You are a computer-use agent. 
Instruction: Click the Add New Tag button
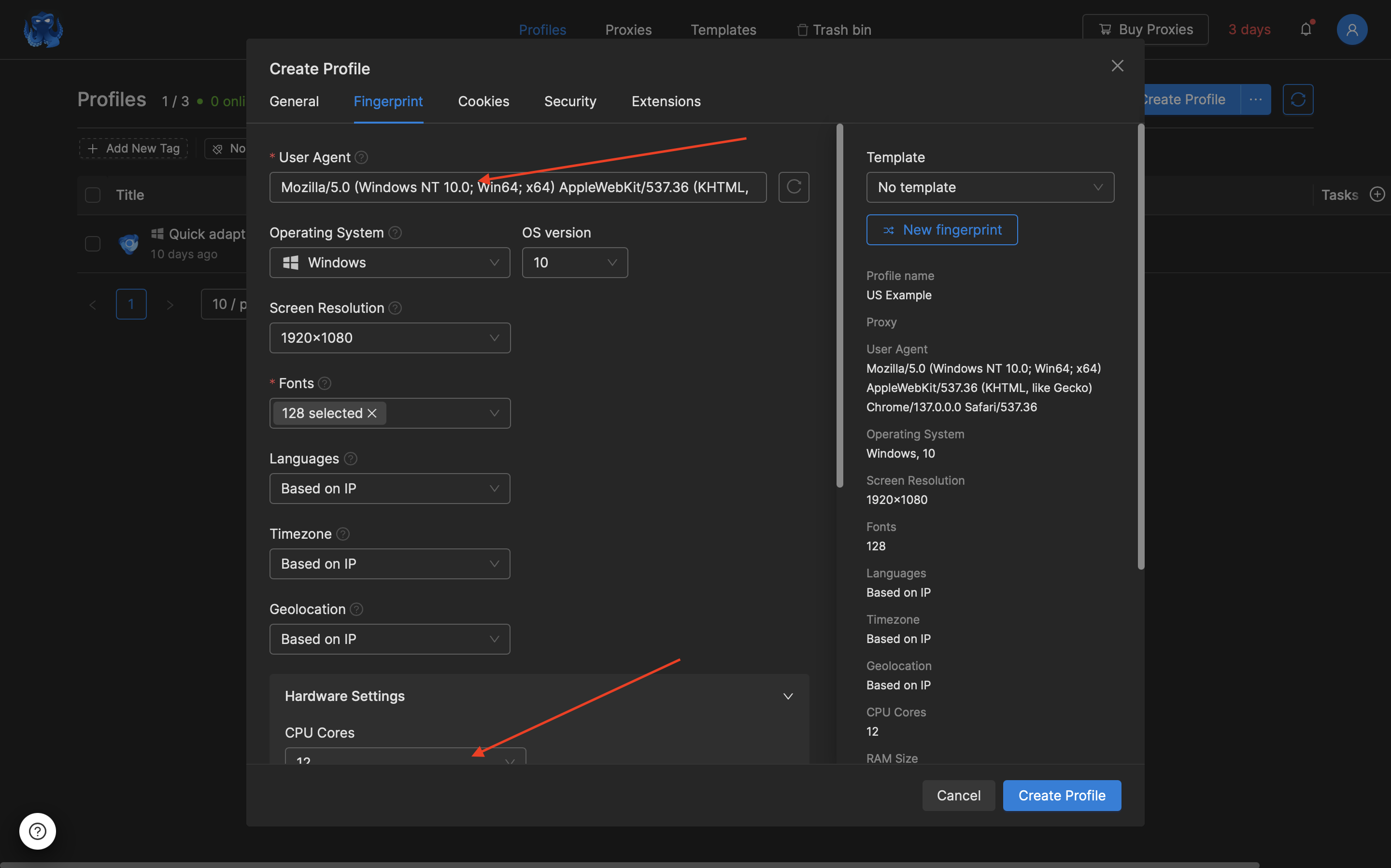tap(133, 149)
